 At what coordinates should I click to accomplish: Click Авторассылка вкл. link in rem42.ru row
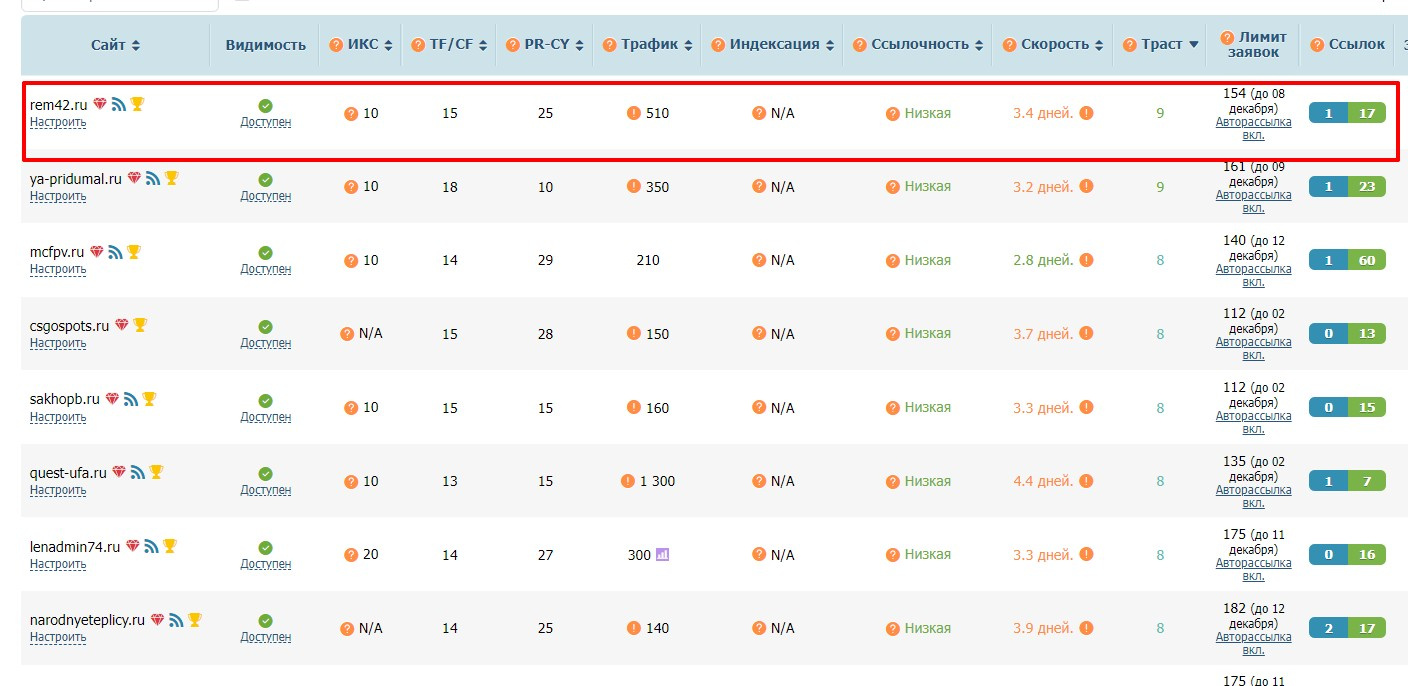tap(1254, 128)
